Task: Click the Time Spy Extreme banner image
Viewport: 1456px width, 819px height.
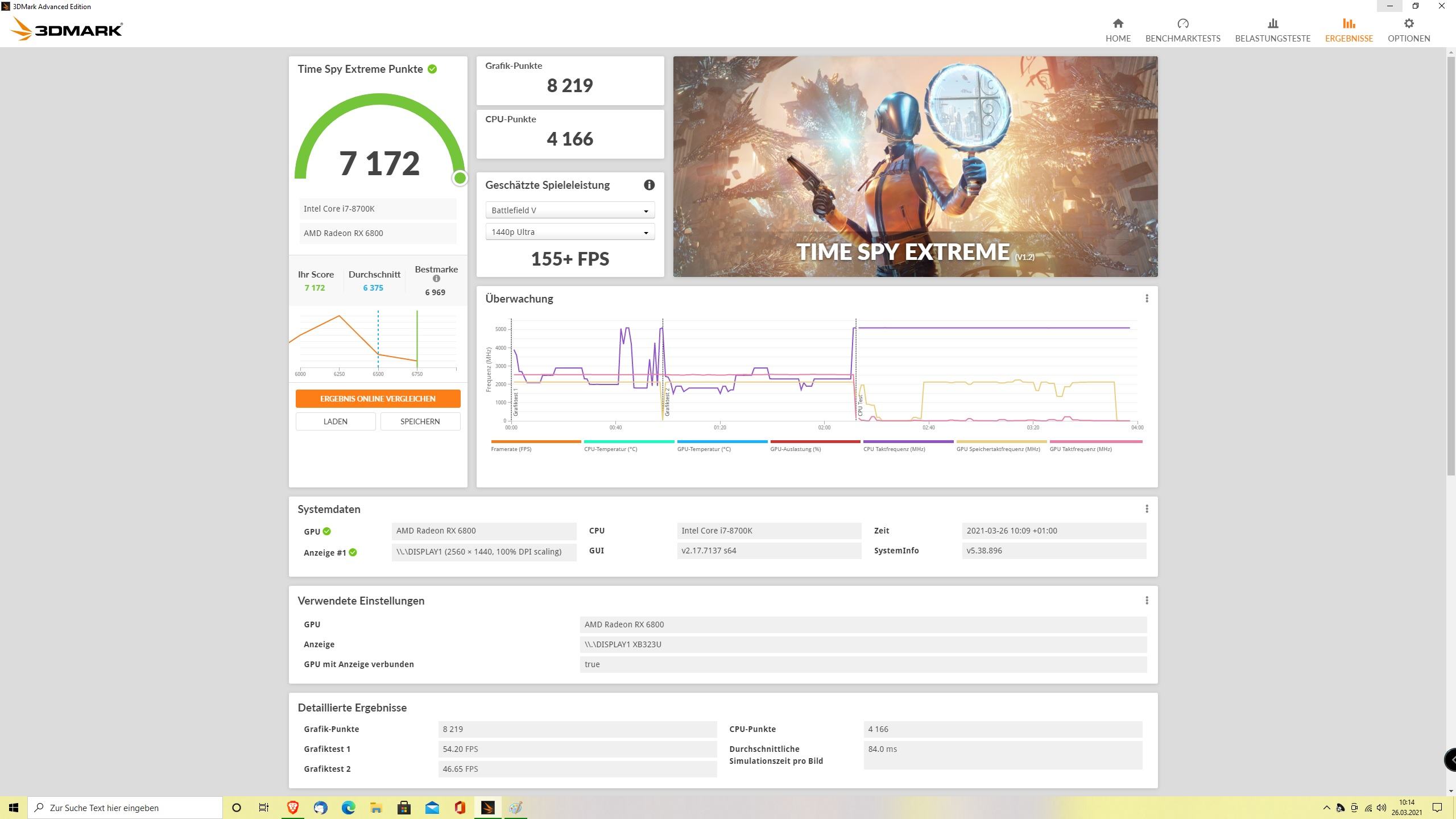Action: click(x=915, y=167)
